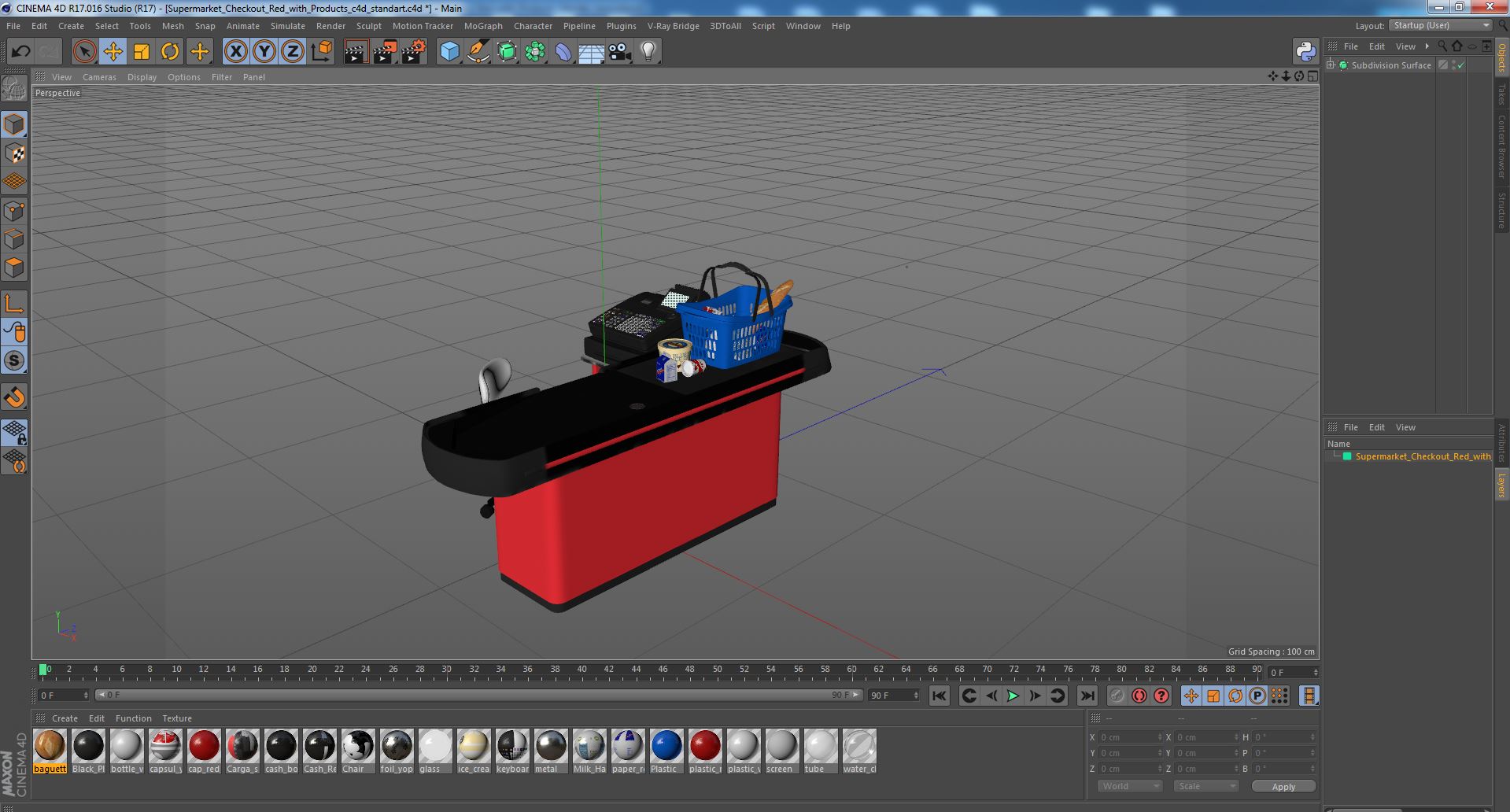
Task: Toggle rotation keyframe recording icon
Action: [1235, 696]
